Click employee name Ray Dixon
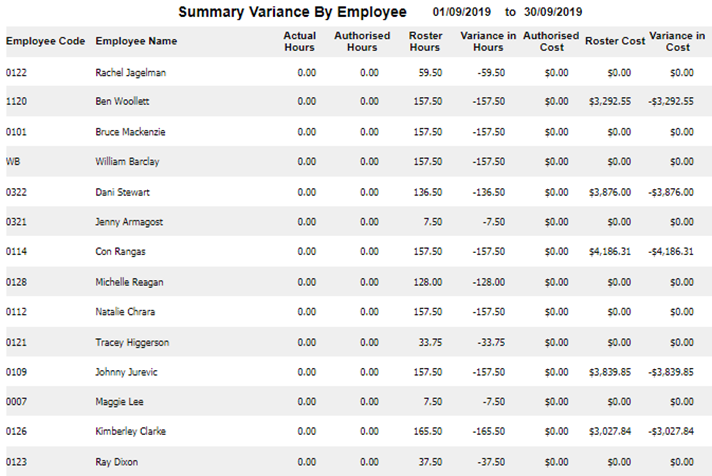The height and width of the screenshot is (476, 712). (x=117, y=462)
